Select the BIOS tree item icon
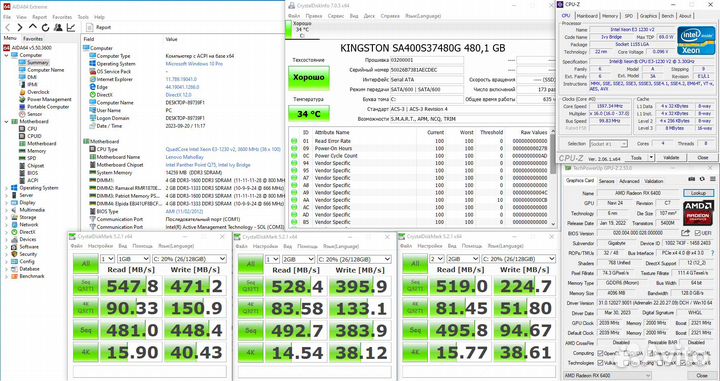The height and width of the screenshot is (381, 720). (22, 173)
